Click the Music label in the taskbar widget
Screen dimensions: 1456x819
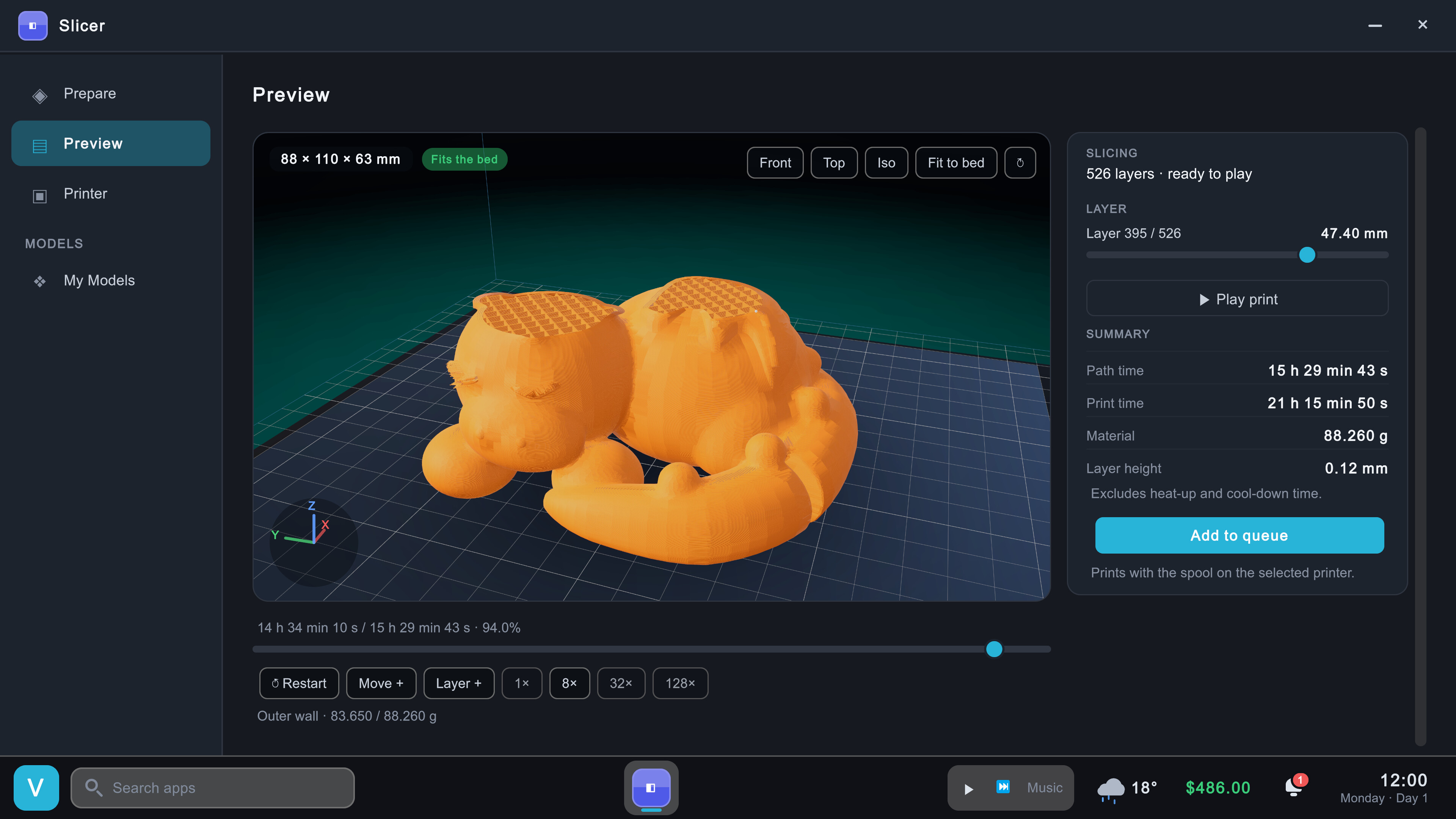tap(1044, 788)
